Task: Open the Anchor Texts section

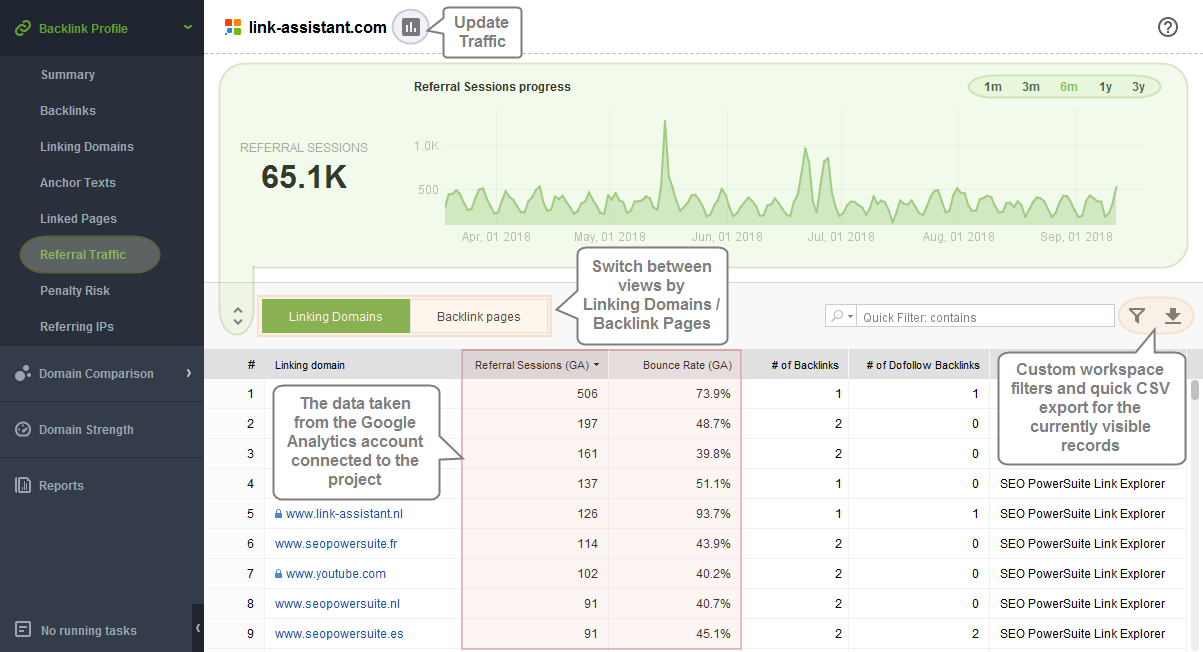Action: pos(78,183)
